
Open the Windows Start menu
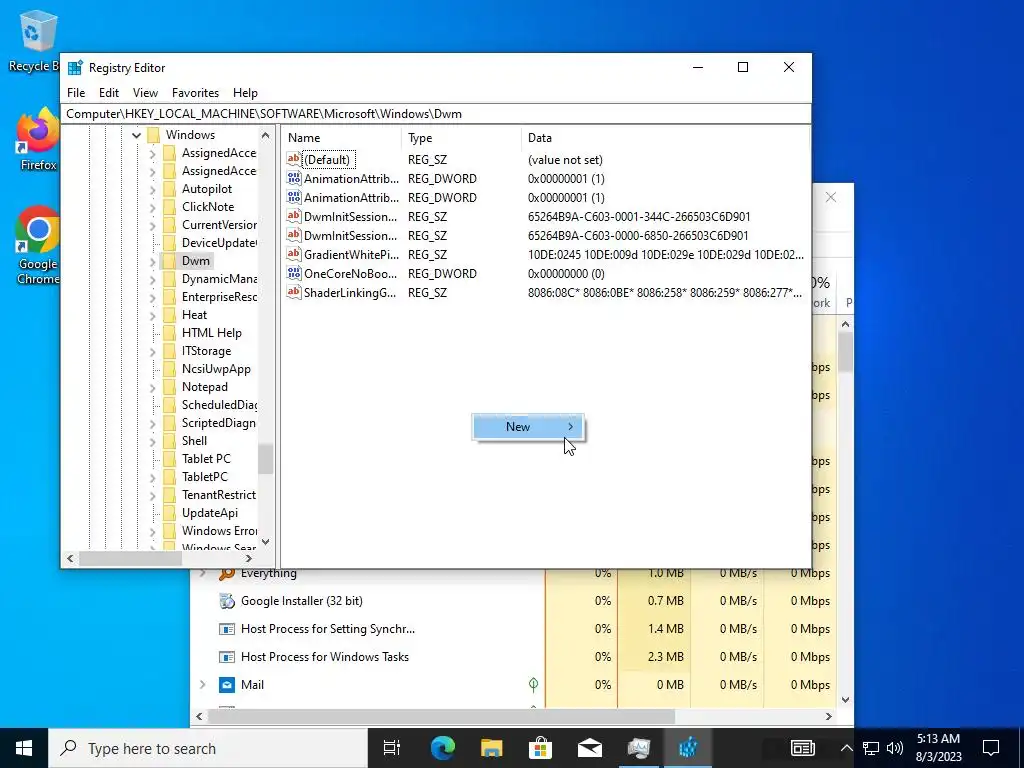click(24, 748)
